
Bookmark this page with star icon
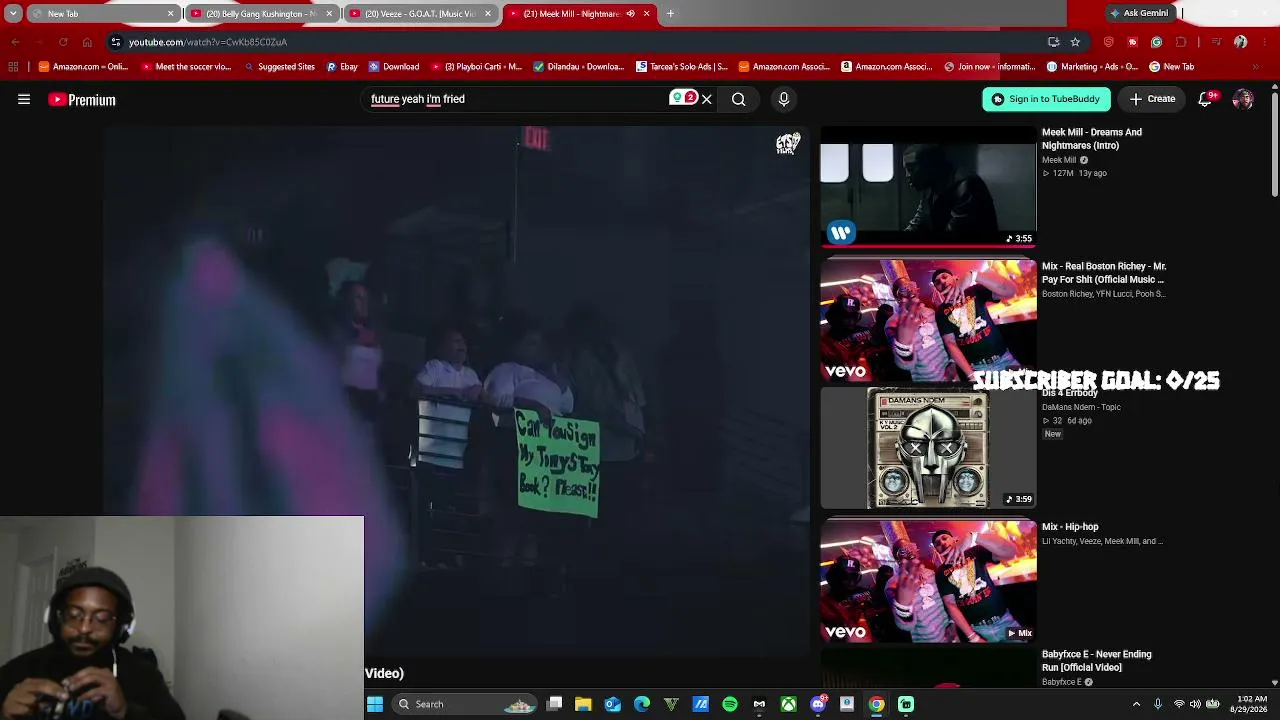click(x=1075, y=42)
